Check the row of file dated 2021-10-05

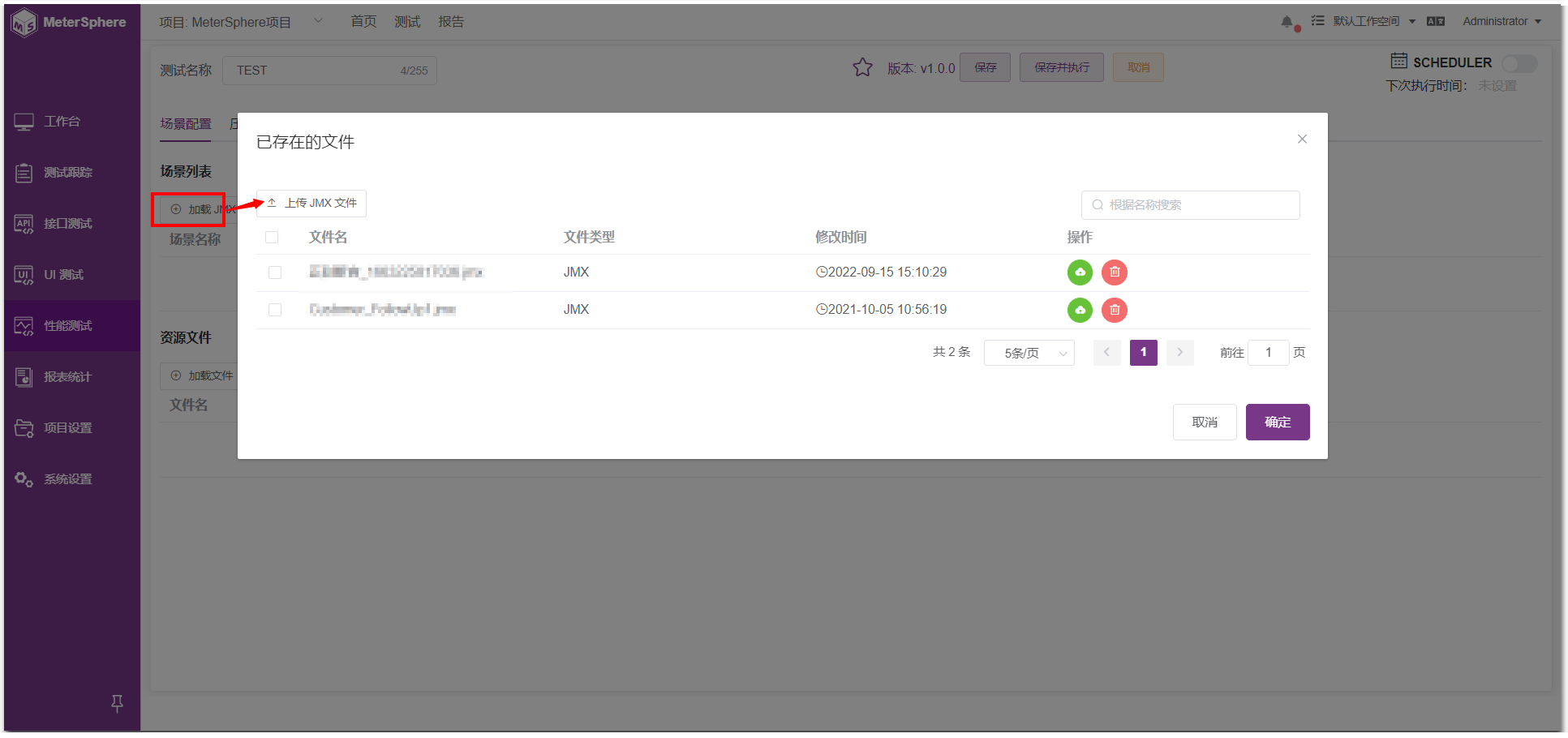coord(275,310)
